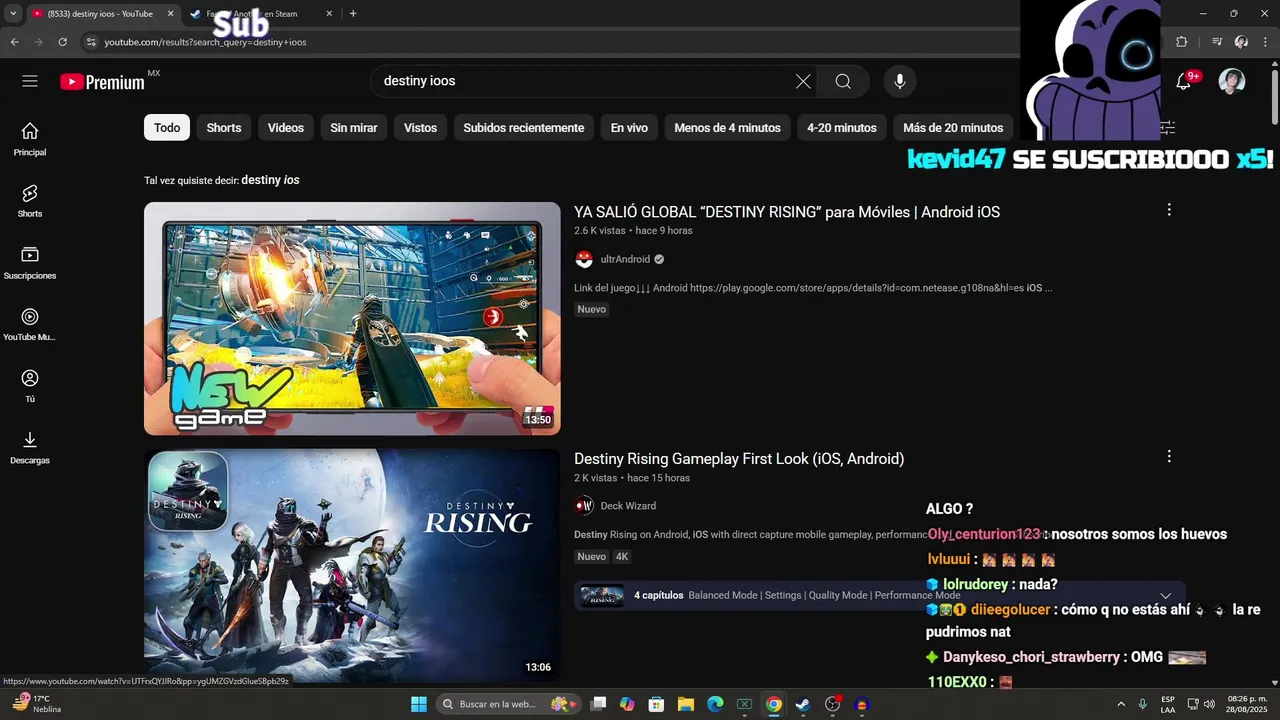Select the Sin mirar filter chip
Viewport: 1280px width, 720px height.
354,128
